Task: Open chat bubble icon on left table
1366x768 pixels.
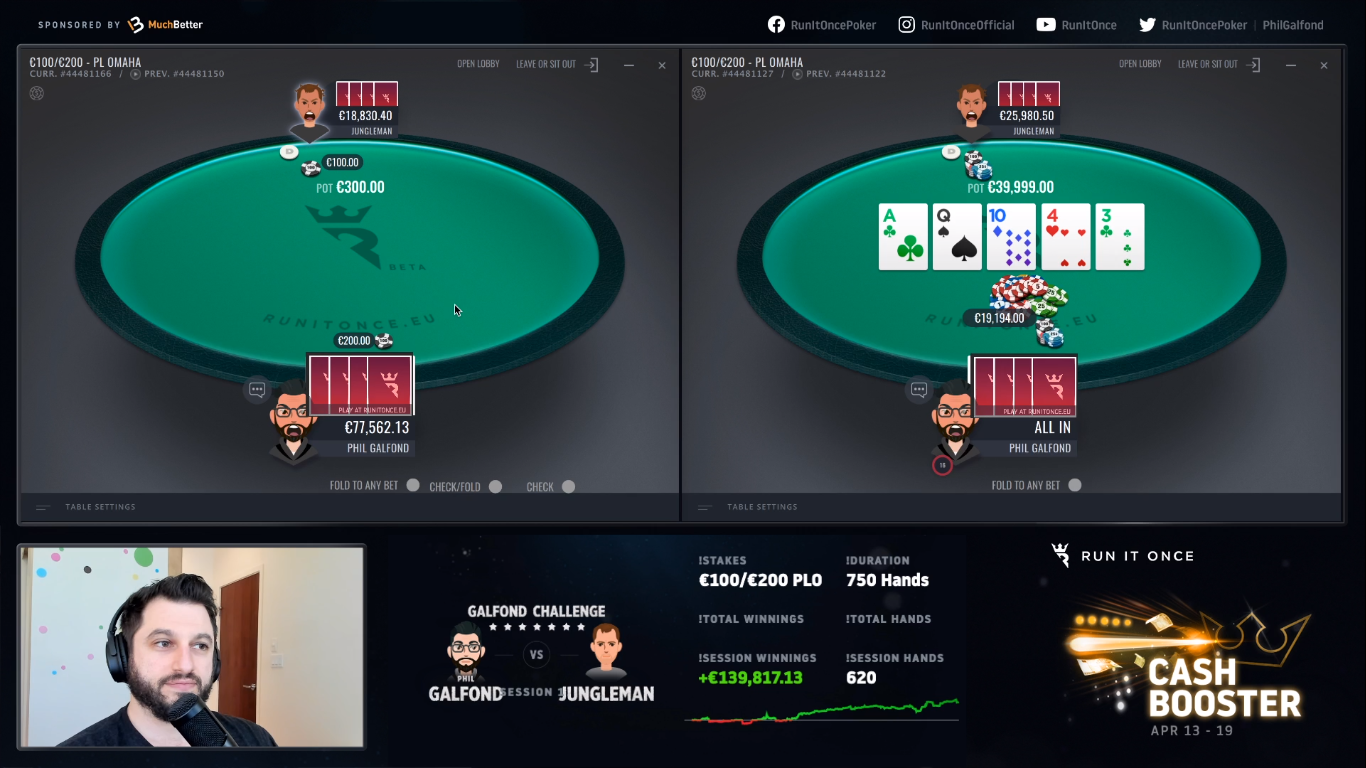Action: pos(257,390)
